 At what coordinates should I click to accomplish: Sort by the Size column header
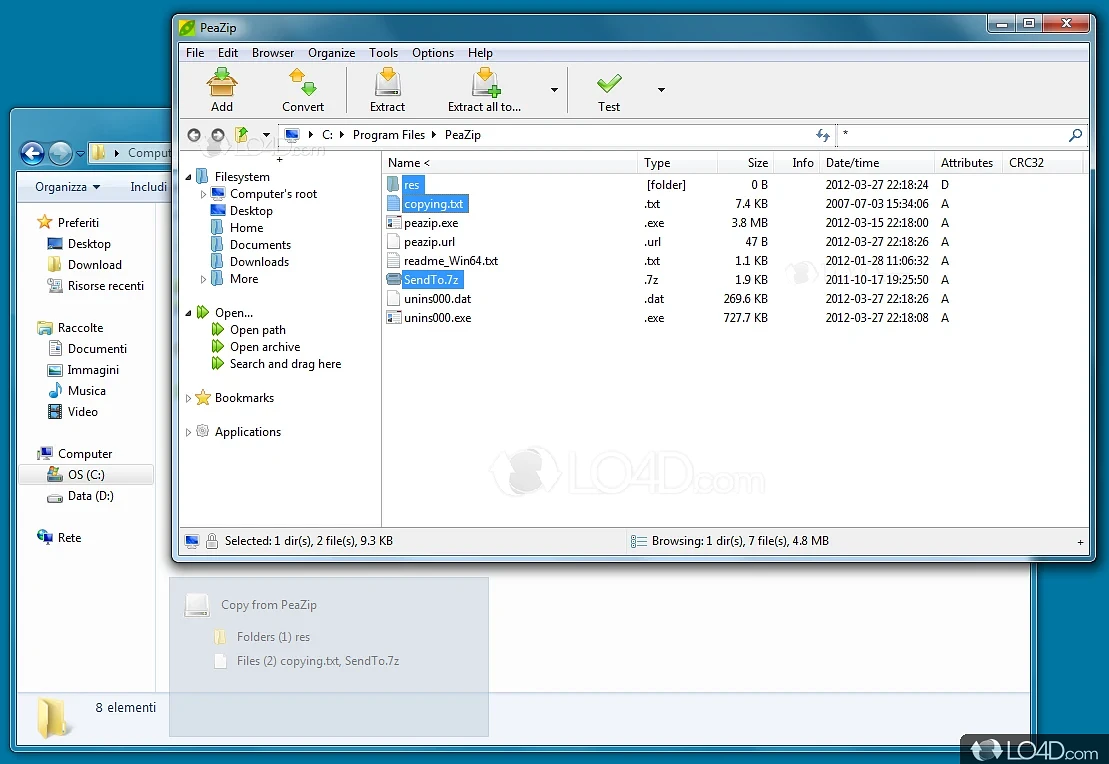click(745, 163)
